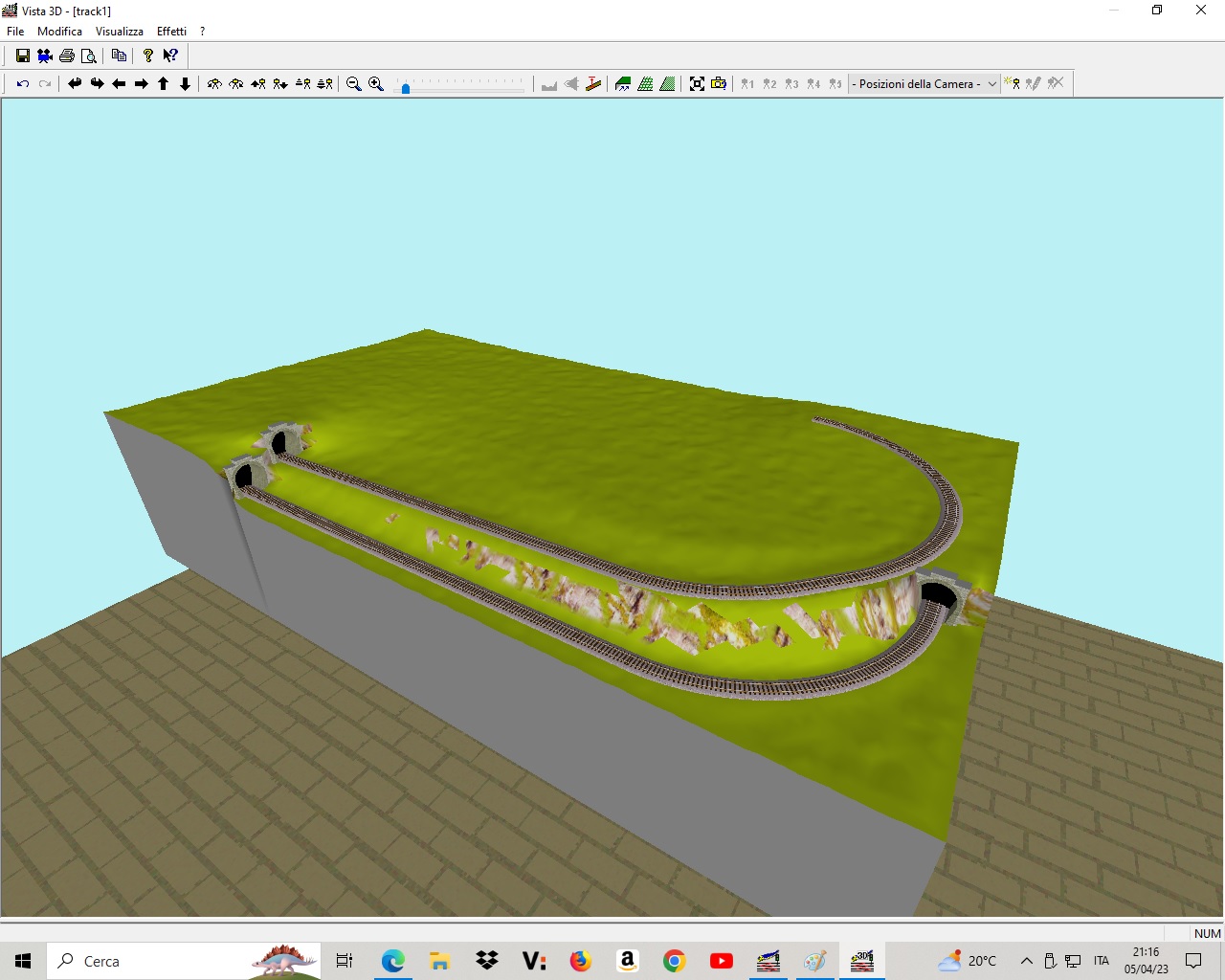Viewport: 1225px width, 980px height.
Task: Select camera position 2 icon
Action: (x=769, y=84)
